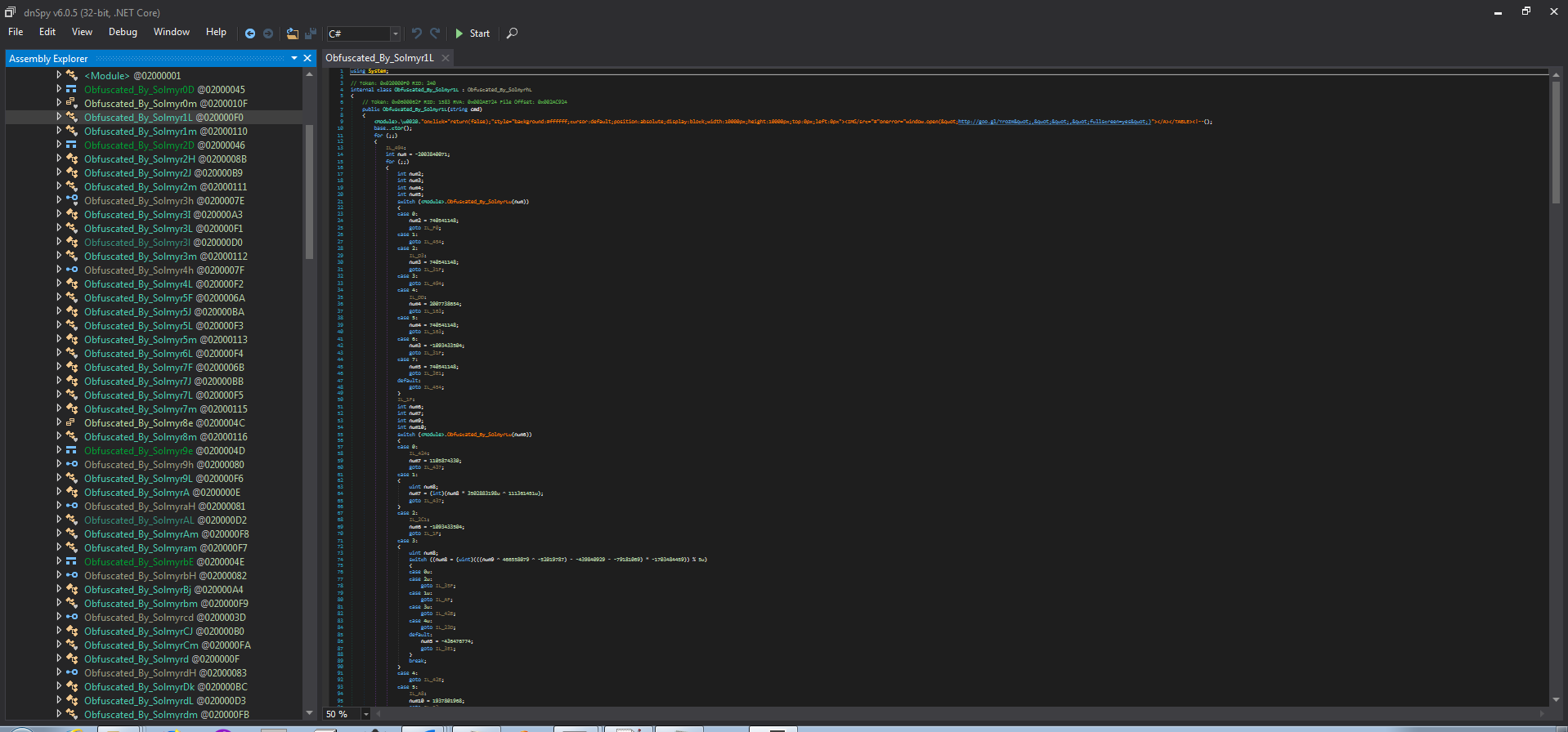This screenshot has width=1568, height=732.
Task: Open the Window menu
Action: (171, 32)
